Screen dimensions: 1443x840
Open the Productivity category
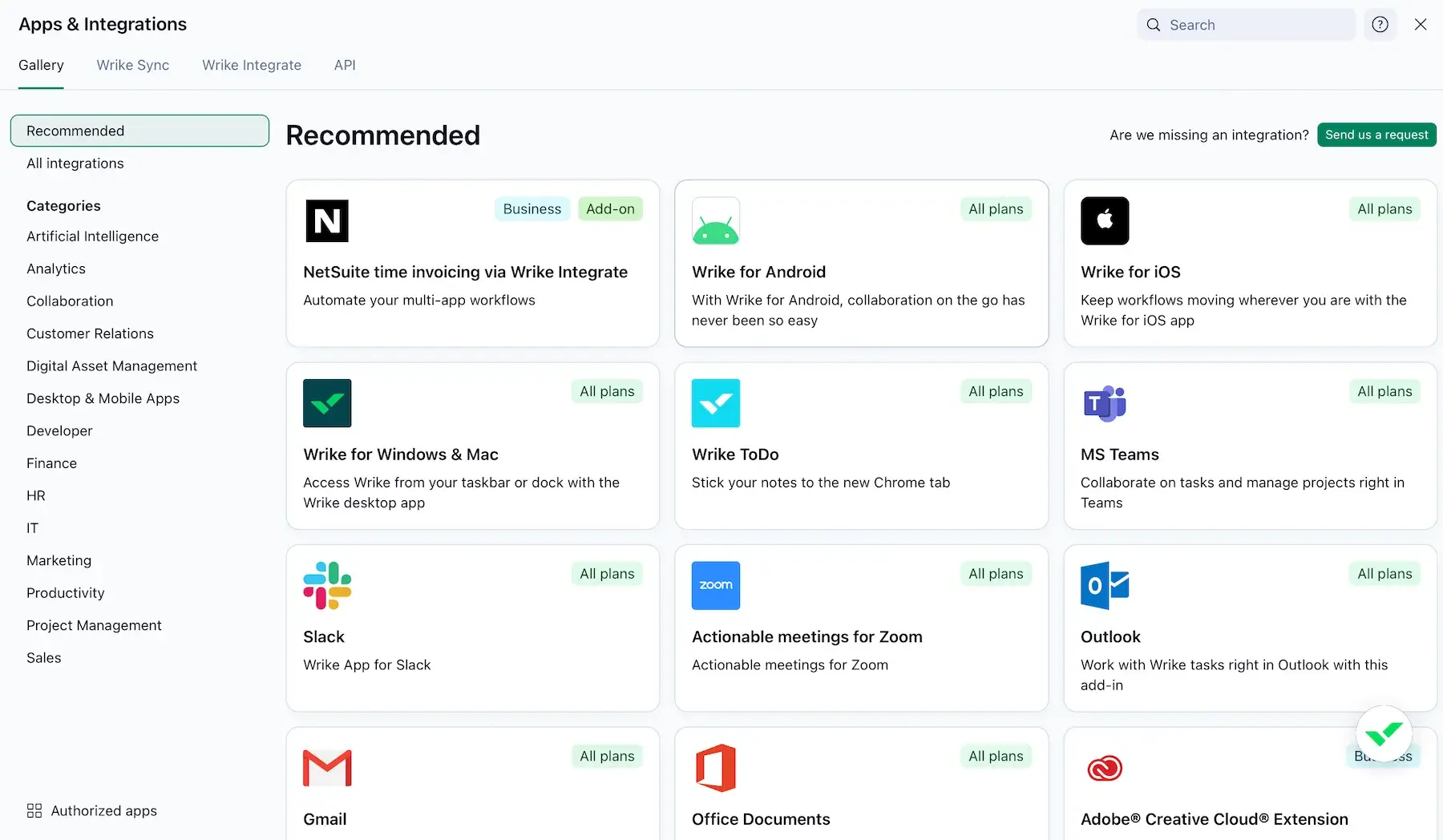[x=66, y=593]
